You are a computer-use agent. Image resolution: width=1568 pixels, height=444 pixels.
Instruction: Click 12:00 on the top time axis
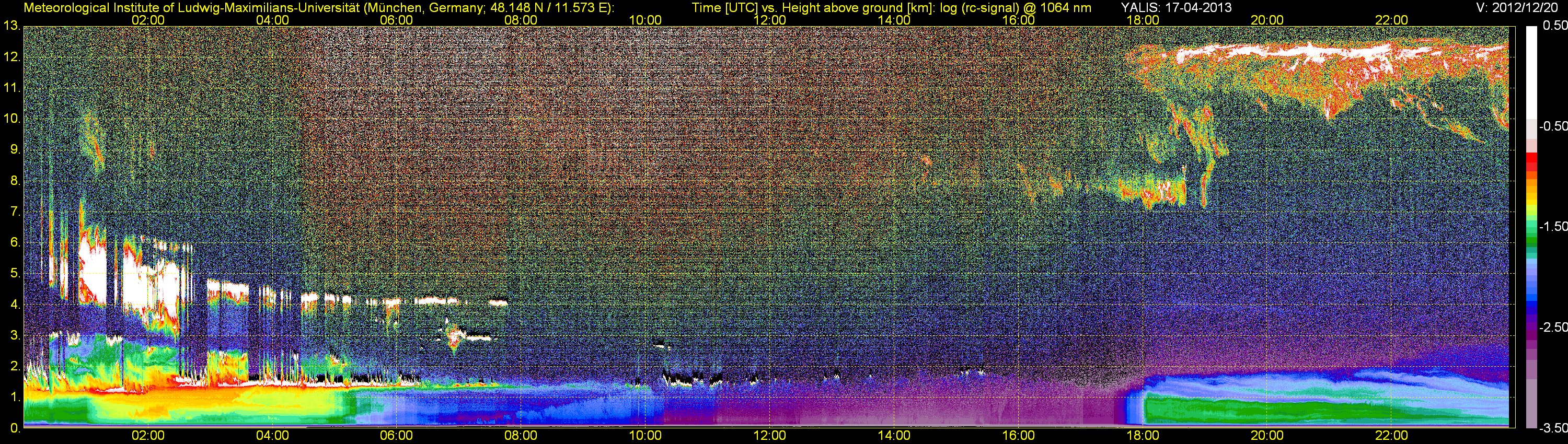coord(769,20)
